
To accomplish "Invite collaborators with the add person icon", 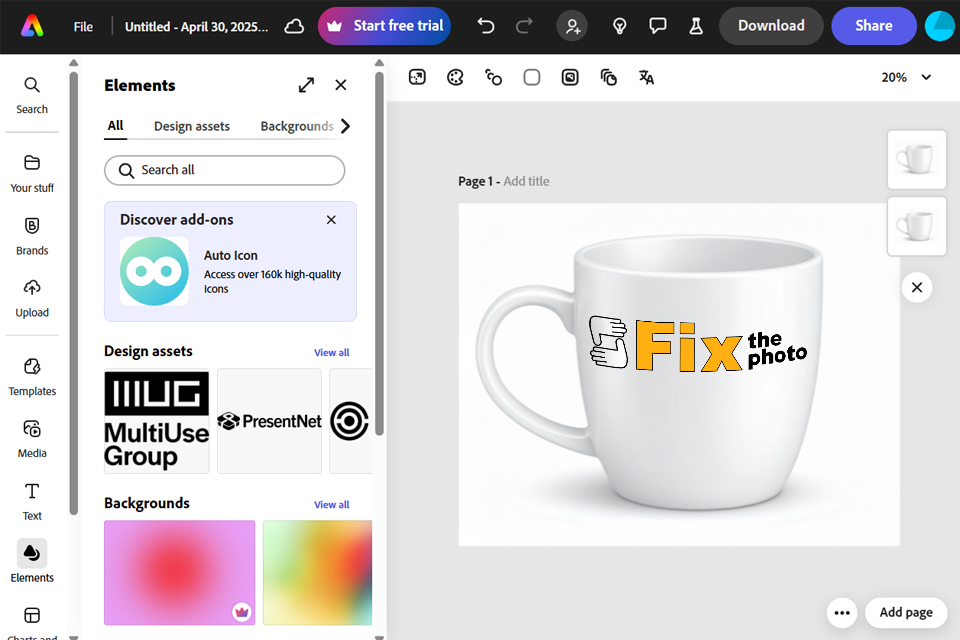I will pyautogui.click(x=572, y=26).
